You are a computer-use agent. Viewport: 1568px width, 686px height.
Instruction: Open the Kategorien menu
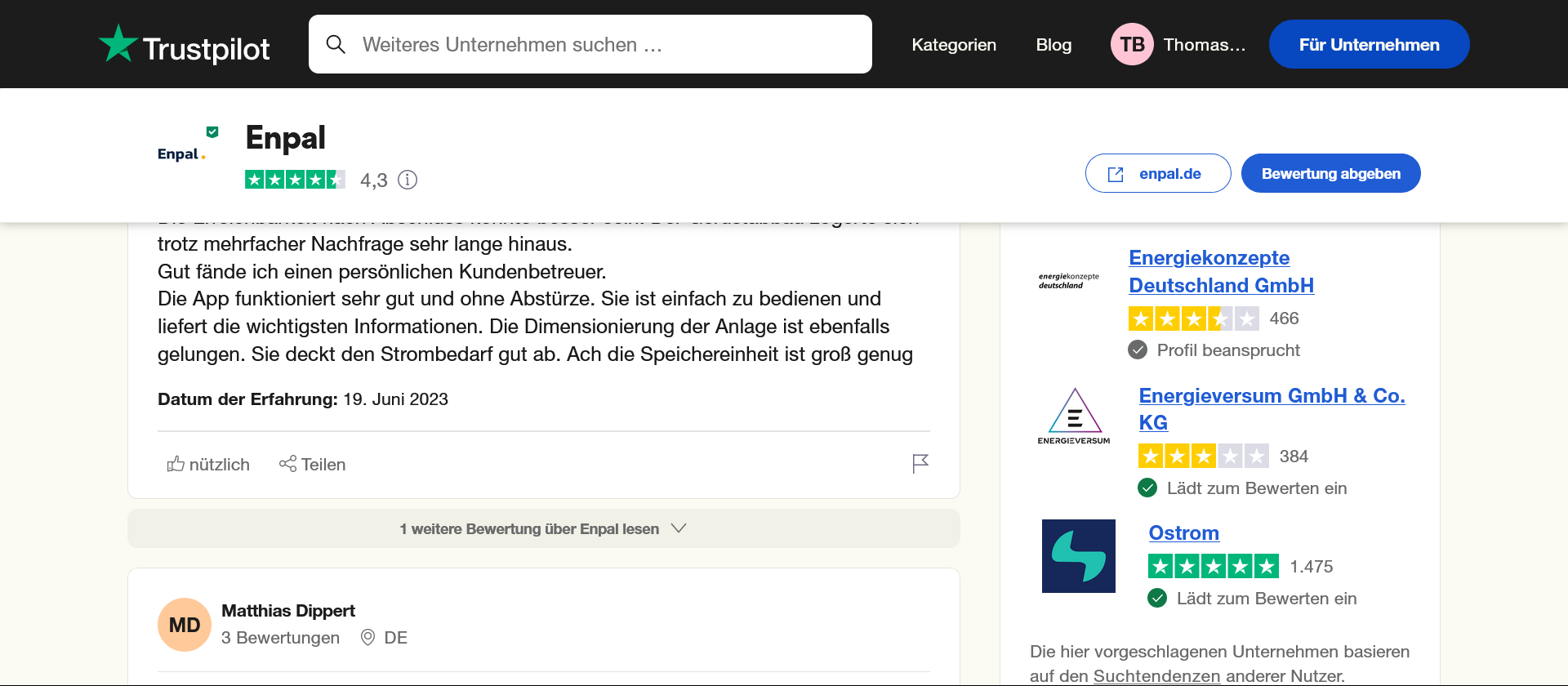pos(953,44)
